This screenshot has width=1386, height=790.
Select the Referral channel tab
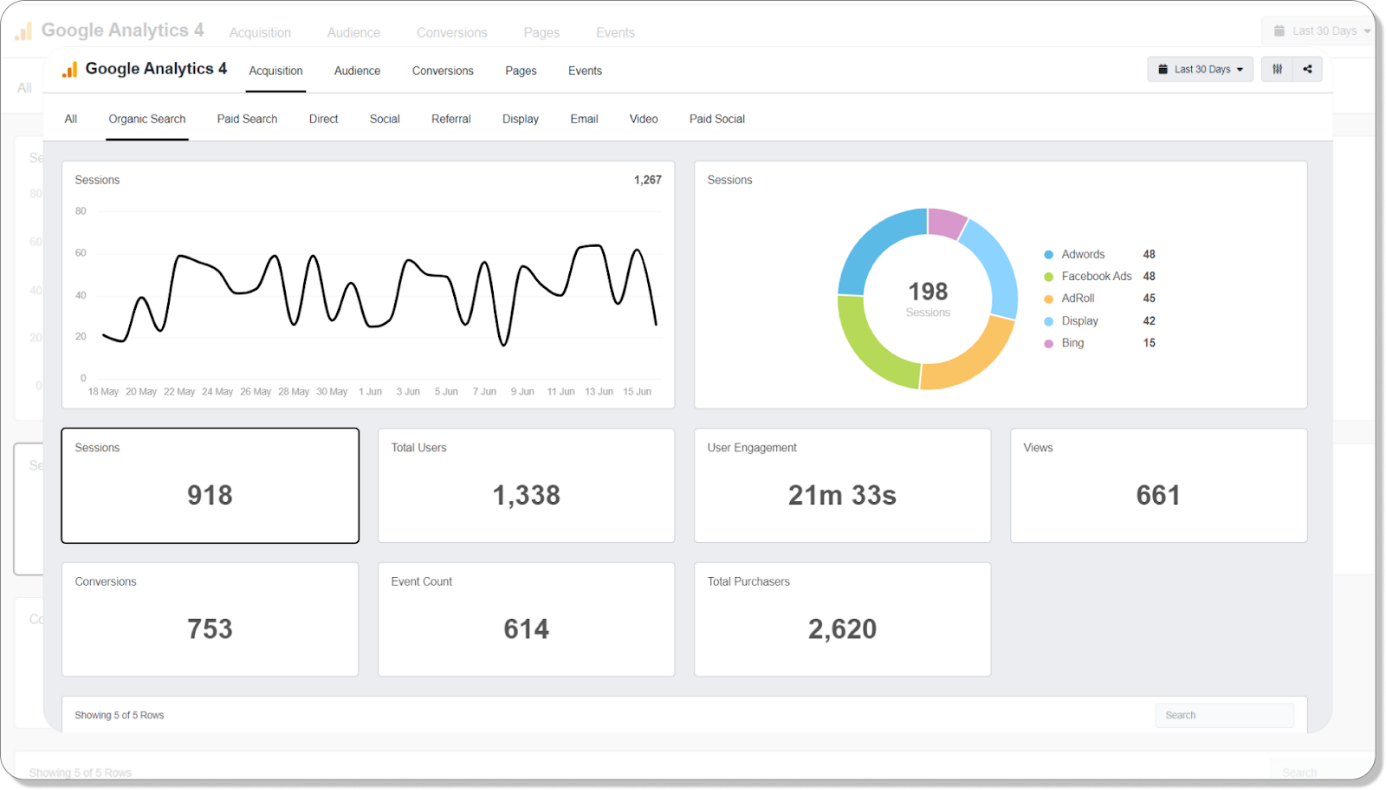[x=451, y=119]
